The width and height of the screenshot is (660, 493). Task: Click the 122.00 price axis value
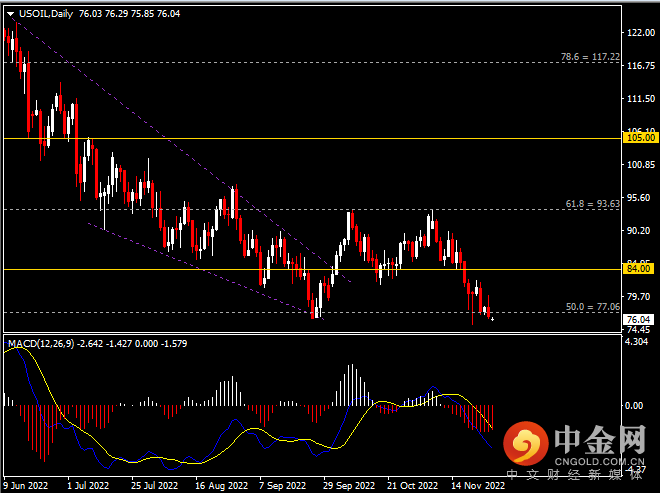(x=637, y=33)
